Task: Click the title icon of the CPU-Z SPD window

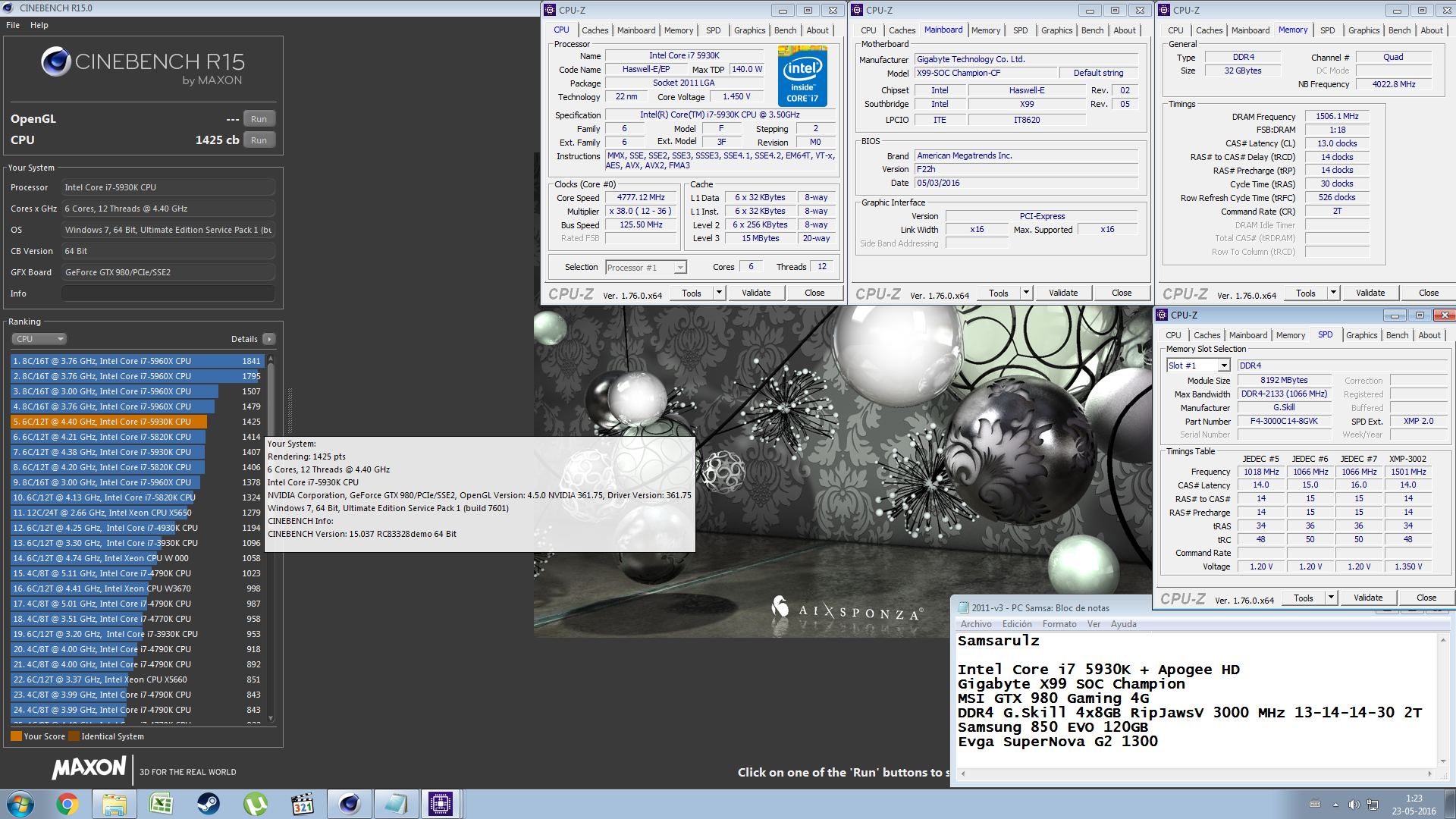Action: (x=1162, y=315)
